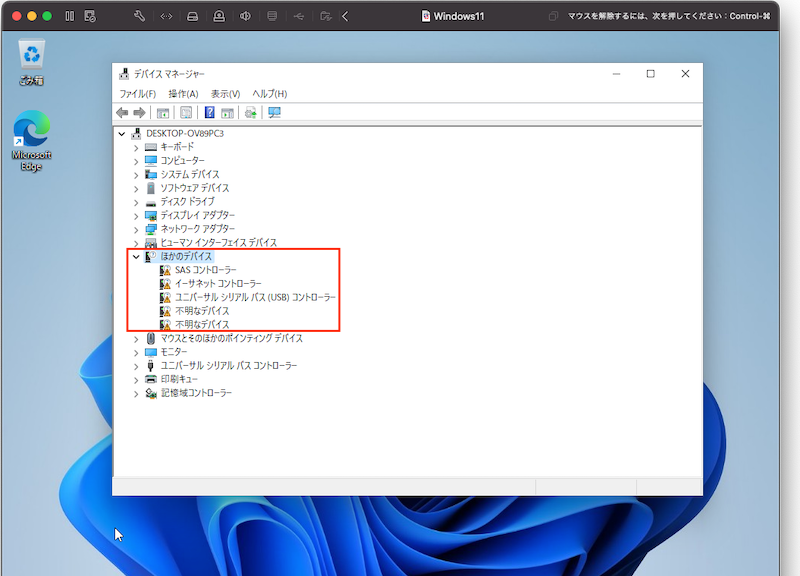Expand the モニター category
The height and width of the screenshot is (576, 800).
[136, 353]
